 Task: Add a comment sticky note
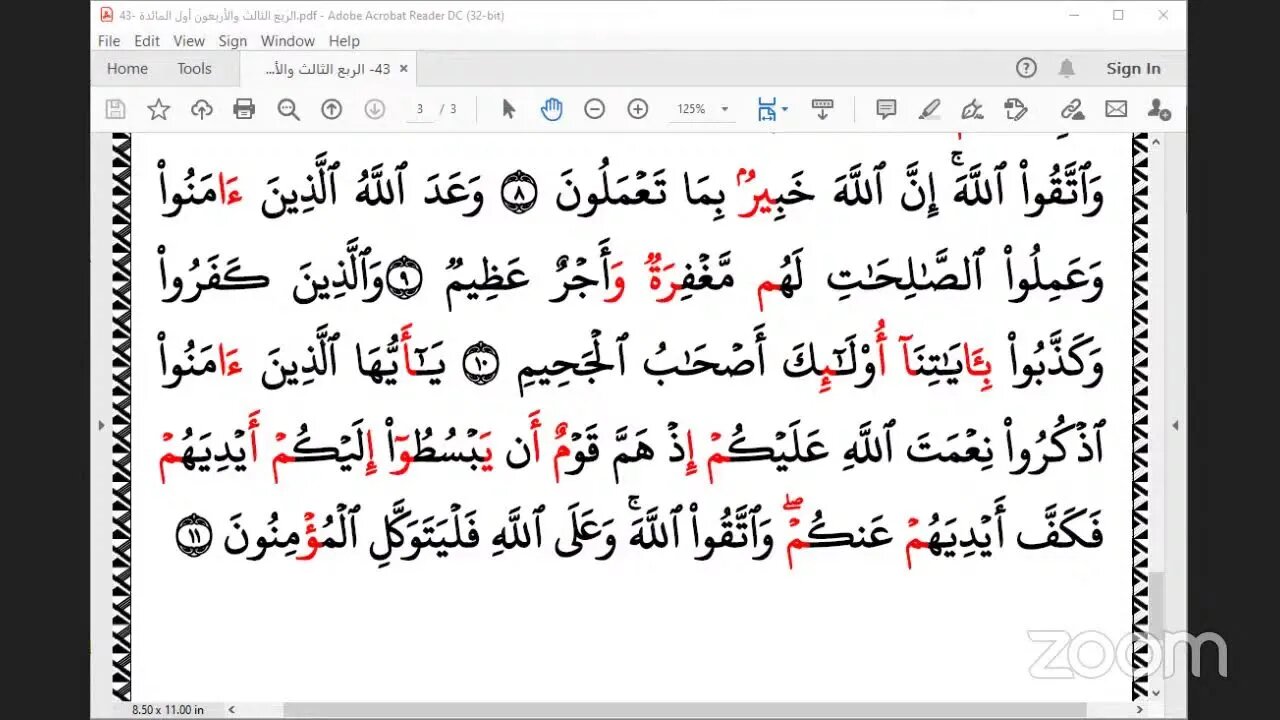(886, 109)
